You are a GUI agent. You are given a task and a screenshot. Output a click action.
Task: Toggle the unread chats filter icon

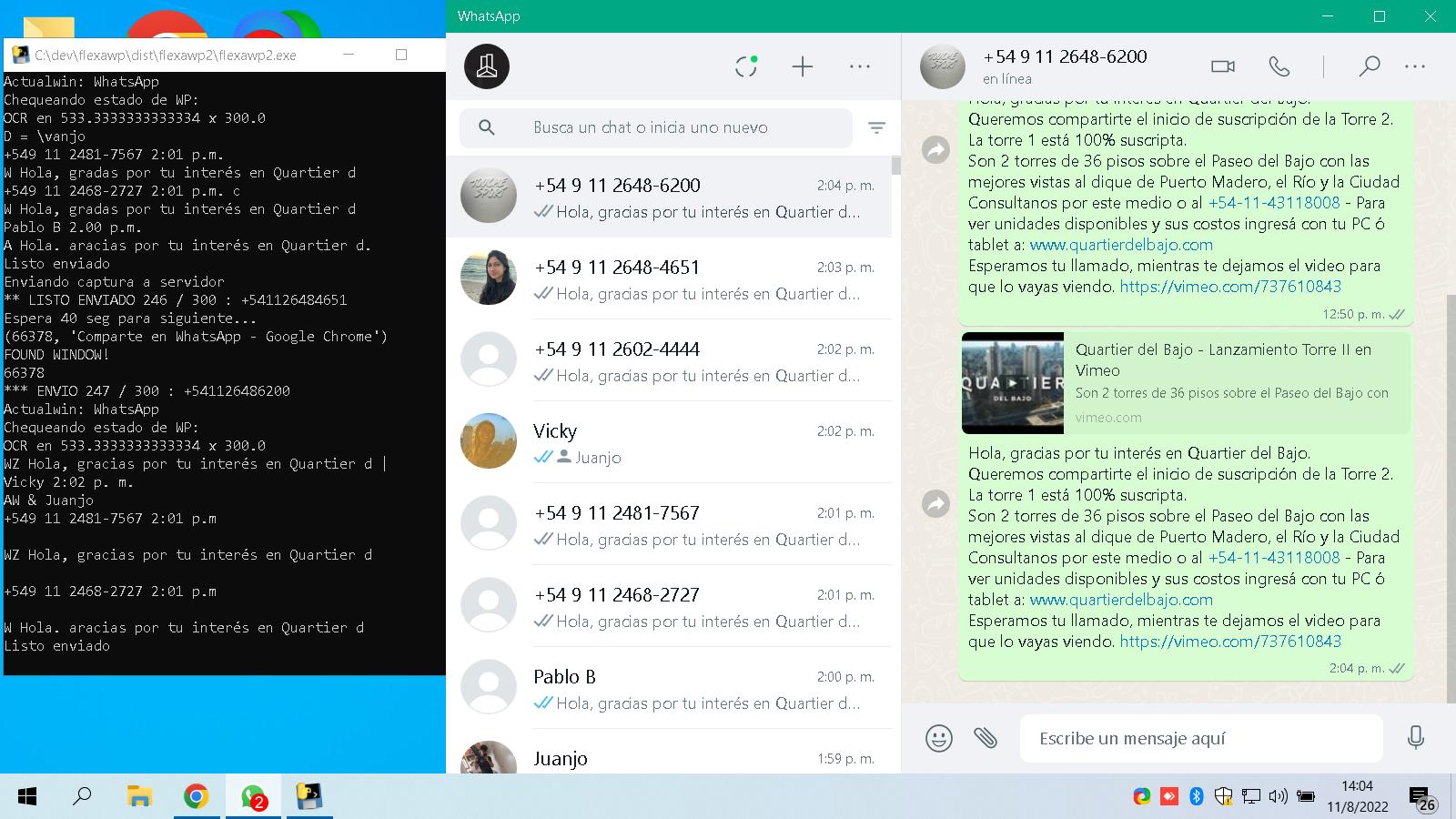coord(876,127)
